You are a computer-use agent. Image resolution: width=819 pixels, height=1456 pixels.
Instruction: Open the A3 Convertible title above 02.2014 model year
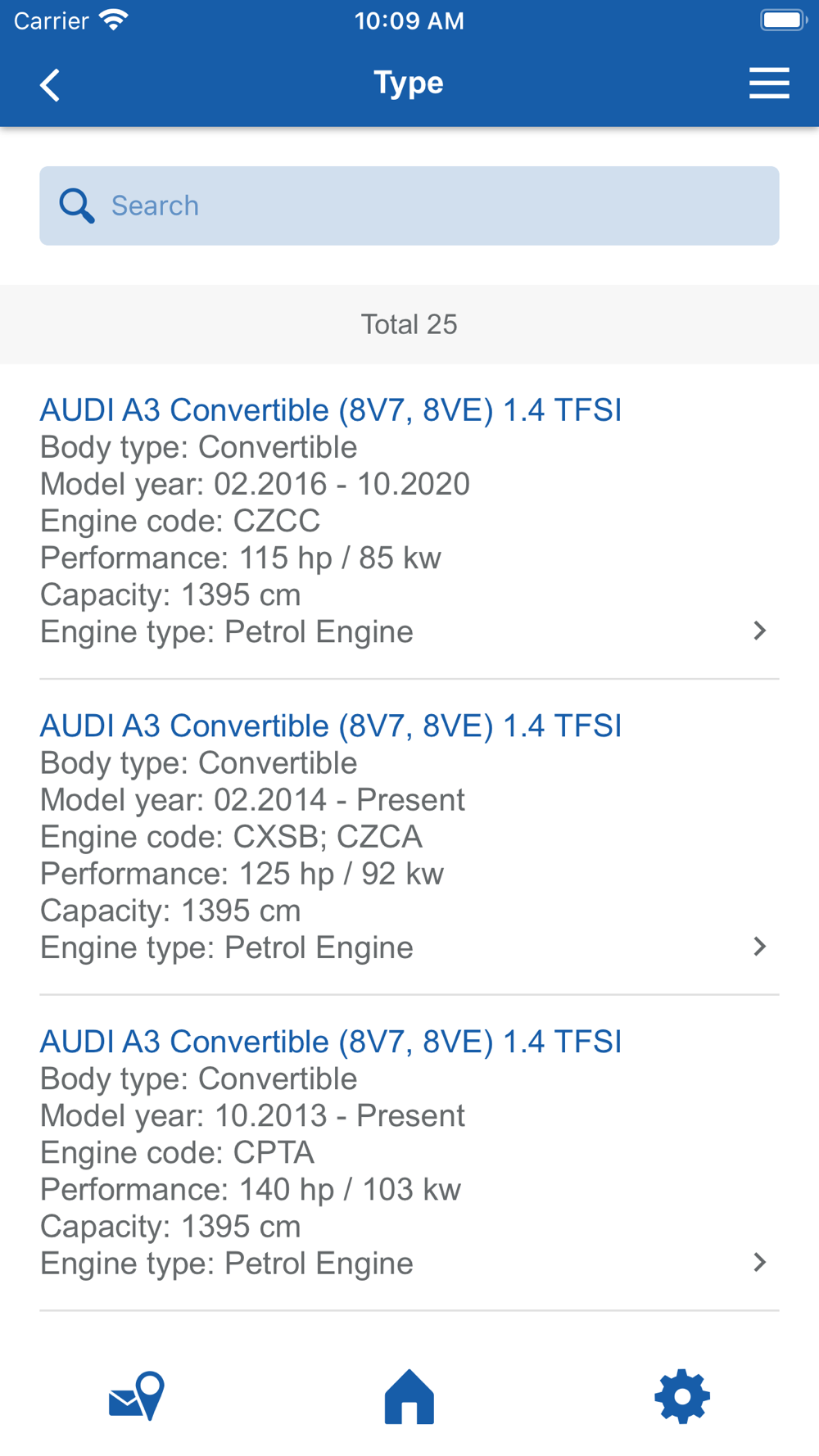[331, 726]
